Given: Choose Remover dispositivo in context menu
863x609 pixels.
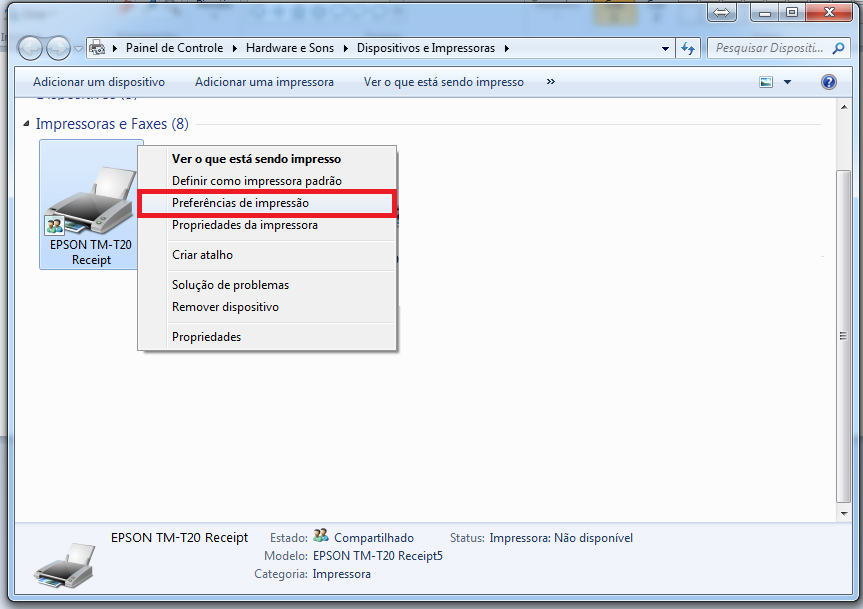Looking at the screenshot, I should [x=225, y=307].
